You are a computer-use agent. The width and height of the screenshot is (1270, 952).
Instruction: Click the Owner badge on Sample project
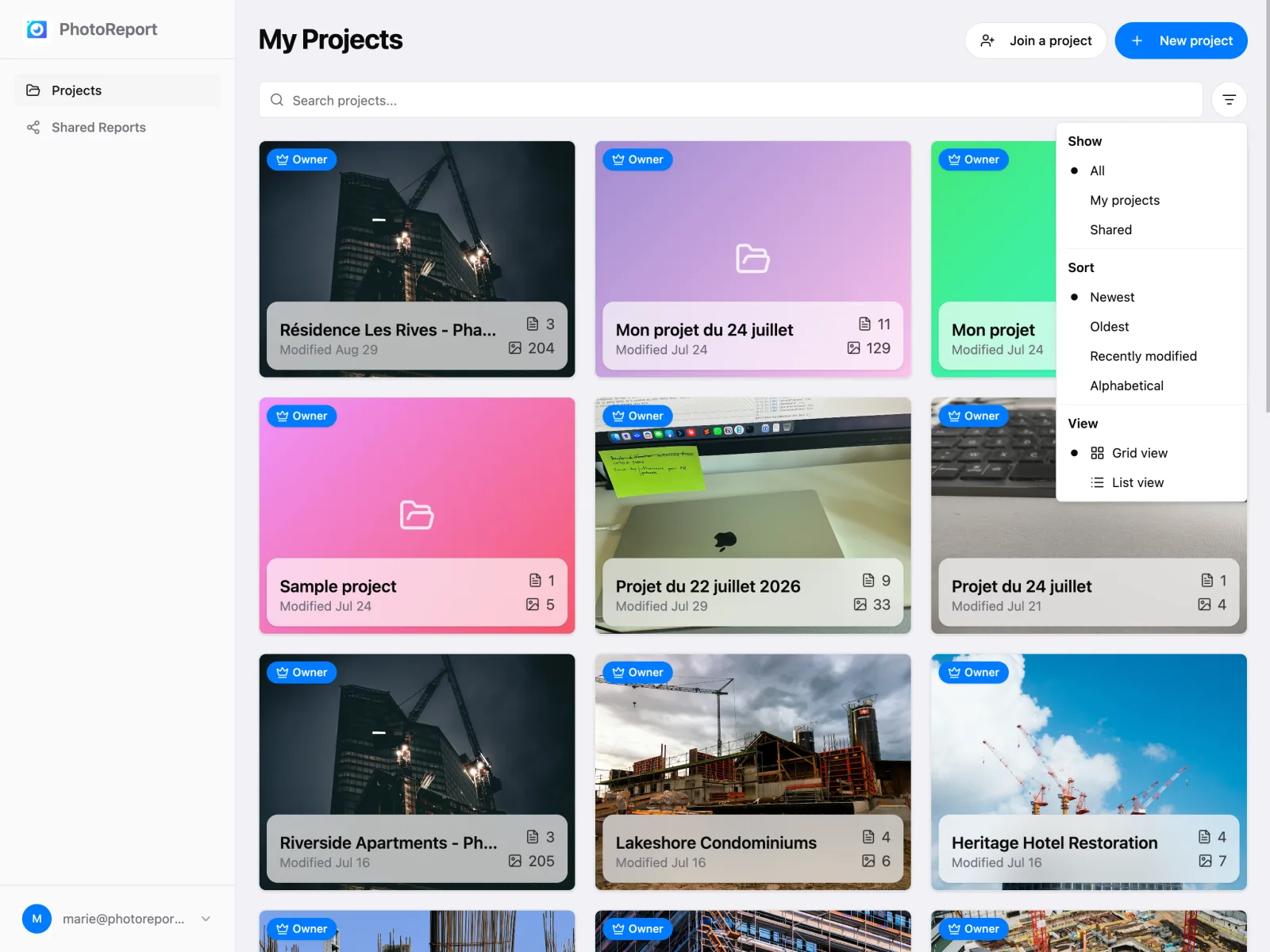click(x=302, y=416)
